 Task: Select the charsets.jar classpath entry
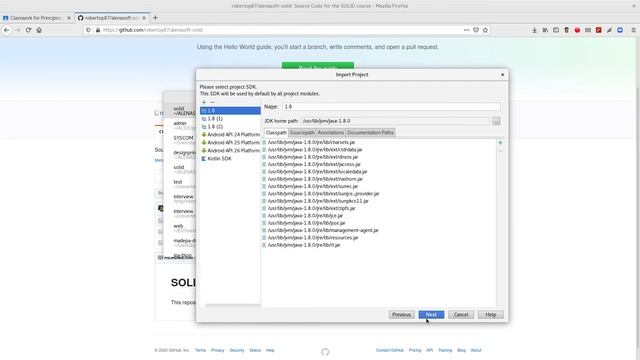(311, 142)
